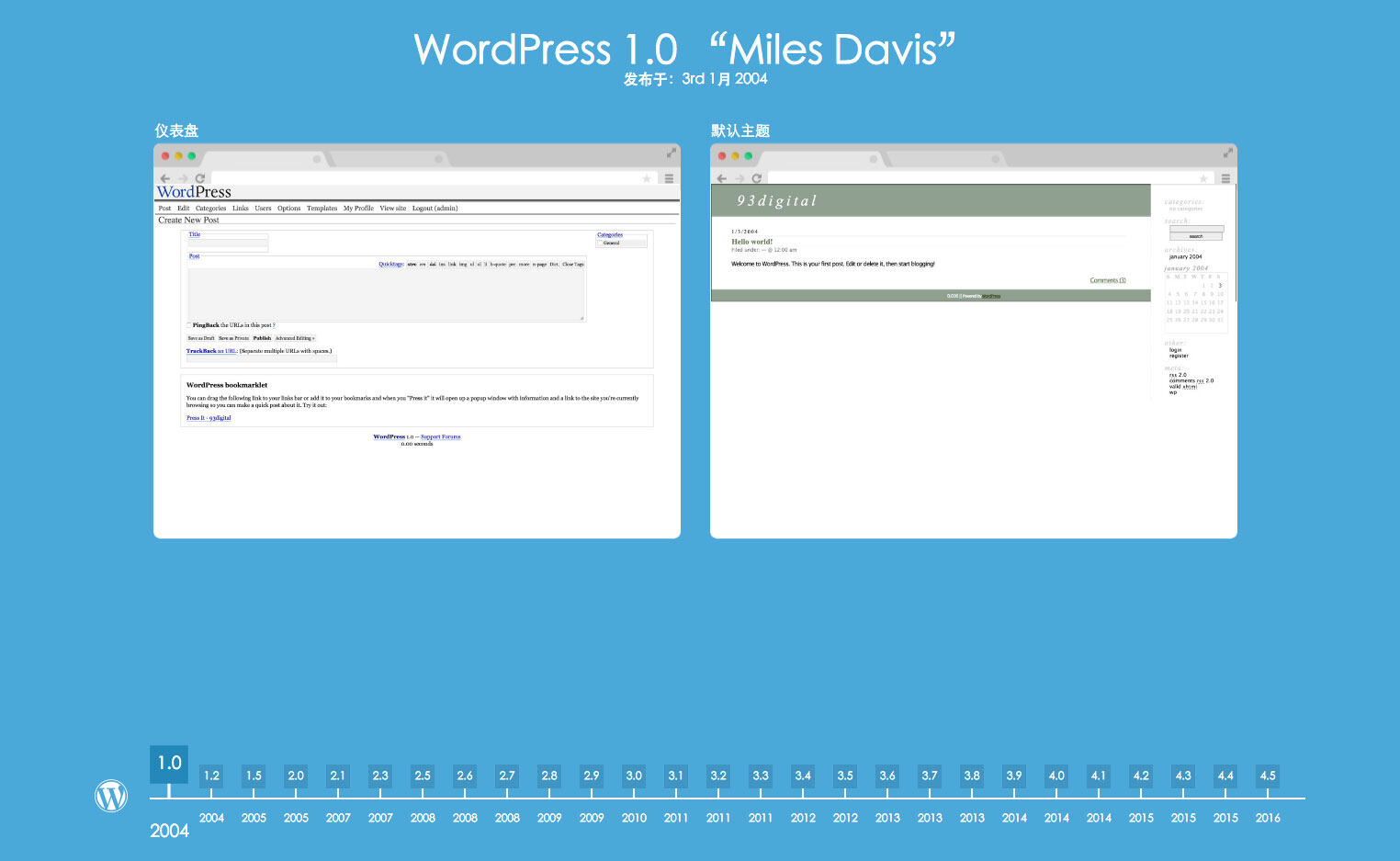Select version 4.1 on timeline
1400x861 pixels.
pyautogui.click(x=1099, y=776)
